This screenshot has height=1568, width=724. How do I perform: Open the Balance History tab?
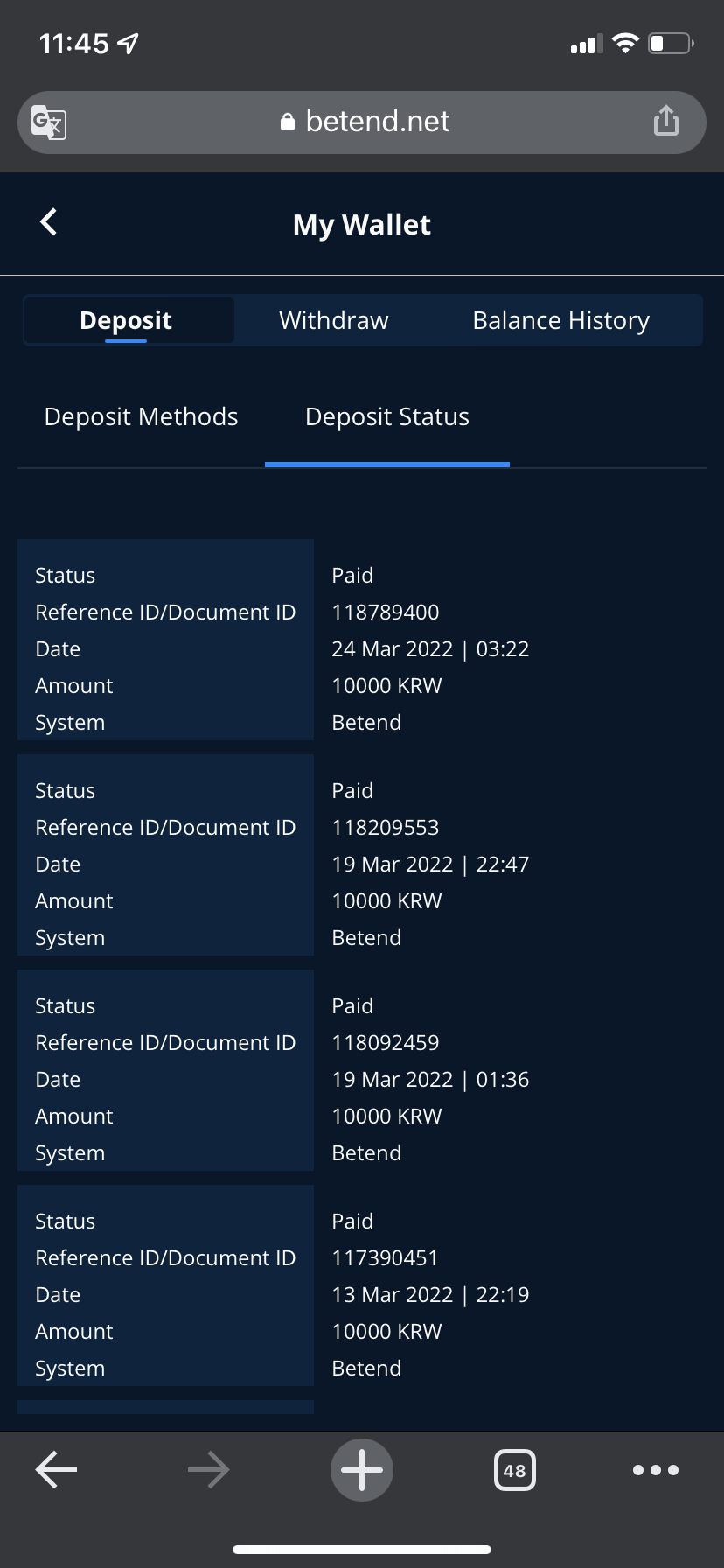(x=560, y=320)
